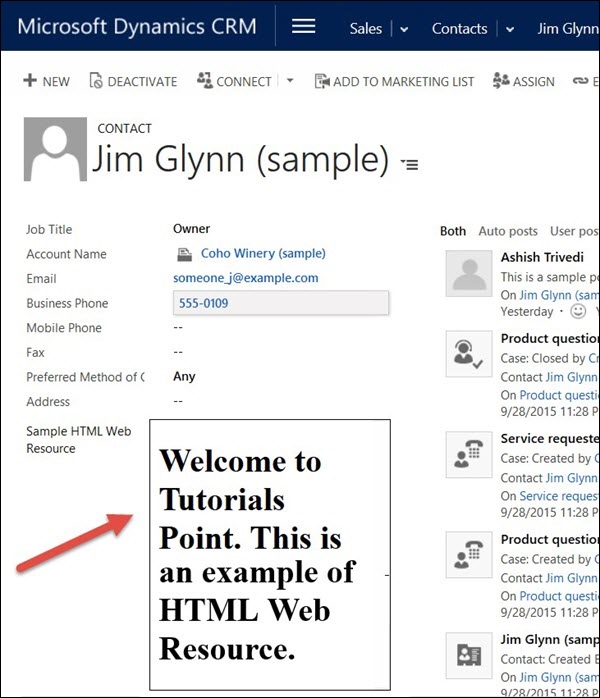Open the CONNECT dropdown arrow

[290, 81]
